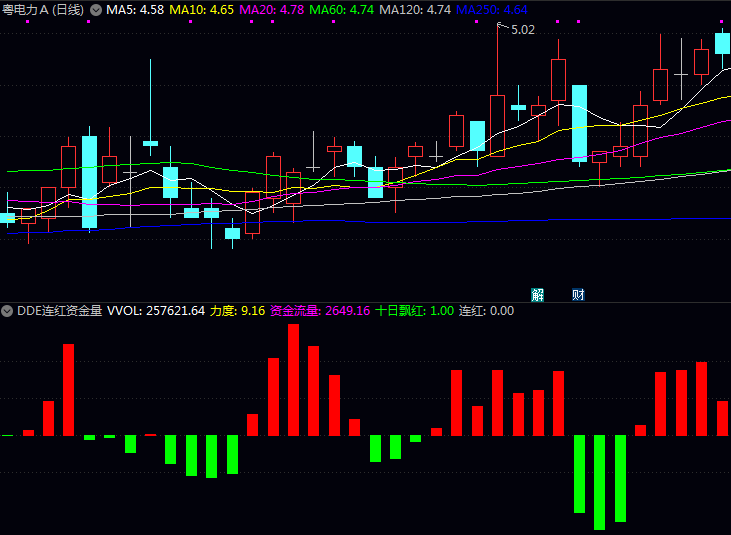
Task: Select the green 十日飘红 label
Action: [x=414, y=311]
